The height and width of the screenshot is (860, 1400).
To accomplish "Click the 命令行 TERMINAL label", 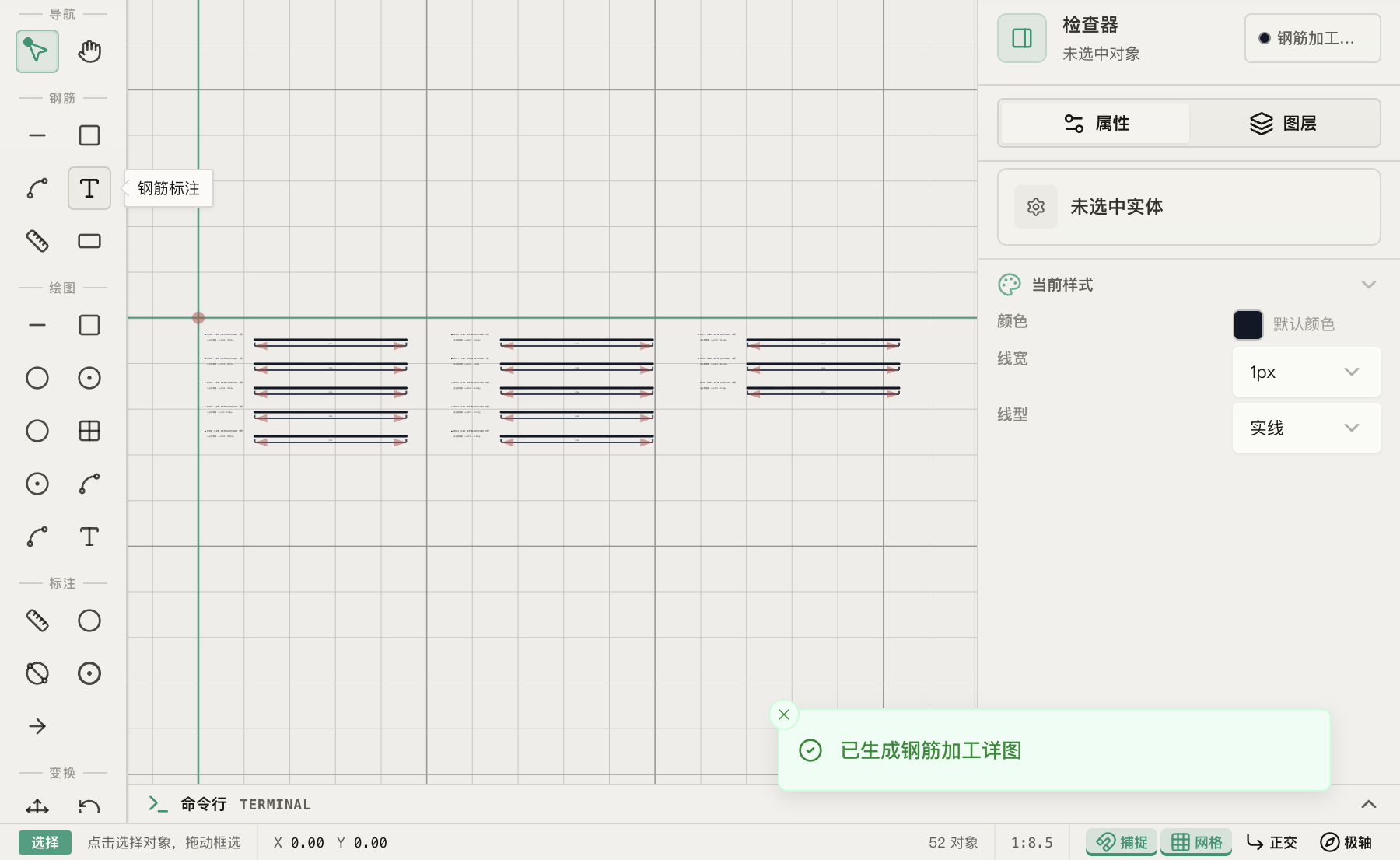I will click(x=246, y=804).
